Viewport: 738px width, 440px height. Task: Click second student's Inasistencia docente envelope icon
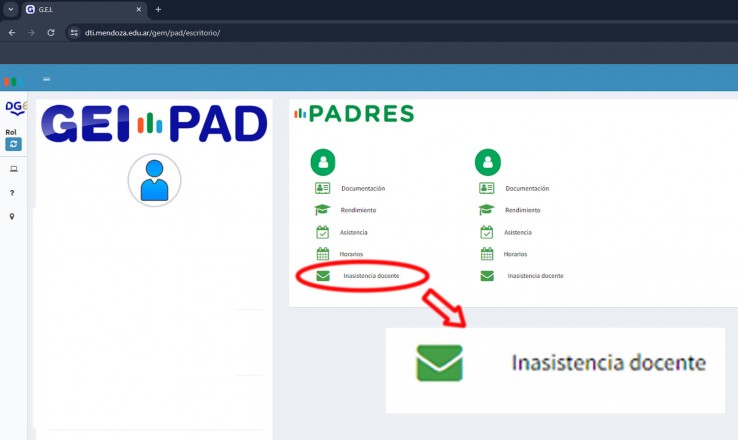(486, 276)
